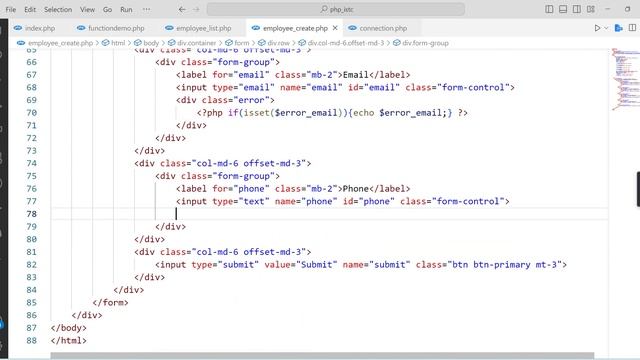Click line number 82 in the gutter
Viewport: 640px width, 360px height.
click(31, 264)
